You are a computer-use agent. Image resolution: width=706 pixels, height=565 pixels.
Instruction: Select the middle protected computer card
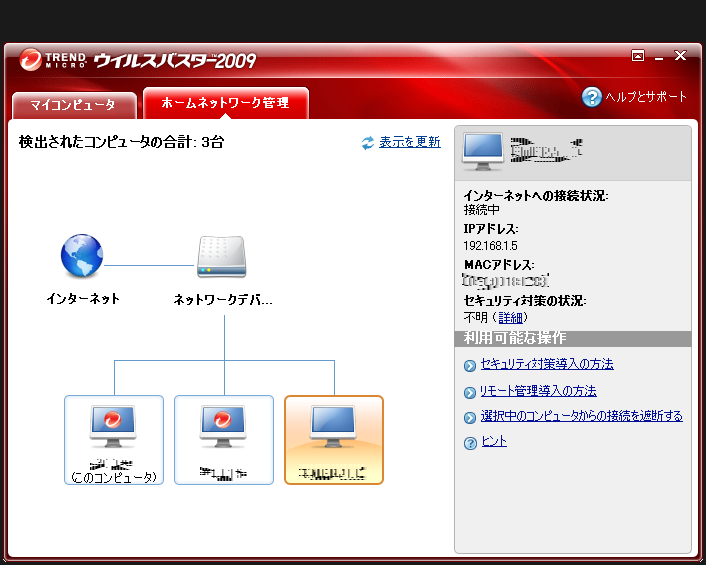pyautogui.click(x=224, y=440)
